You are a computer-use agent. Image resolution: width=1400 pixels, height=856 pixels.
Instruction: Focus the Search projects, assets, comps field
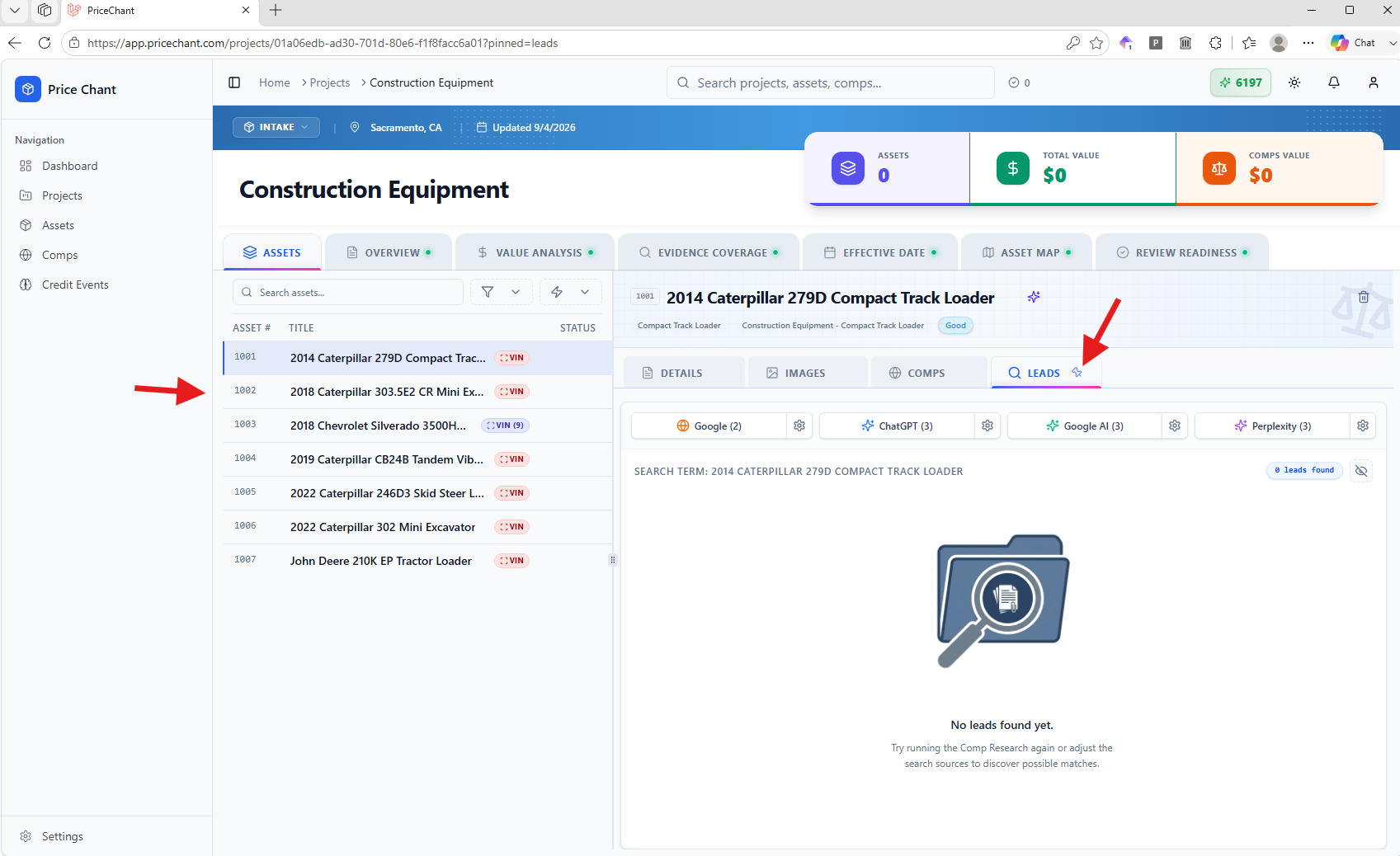point(830,82)
